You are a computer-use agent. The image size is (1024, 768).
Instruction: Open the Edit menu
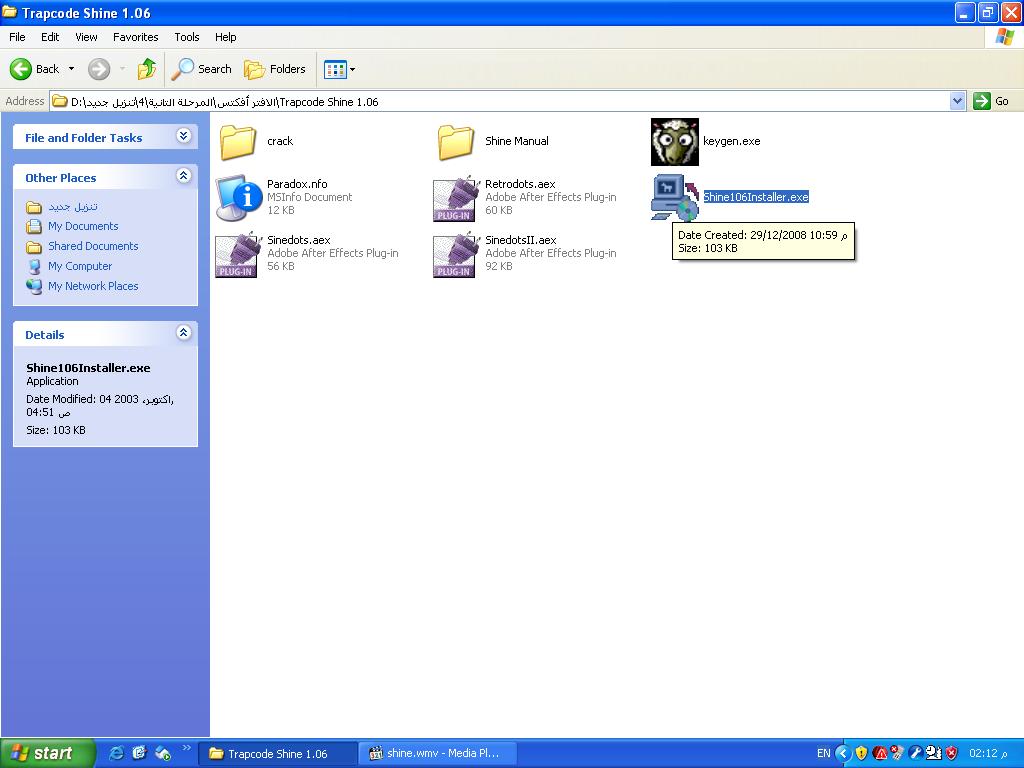tap(50, 37)
